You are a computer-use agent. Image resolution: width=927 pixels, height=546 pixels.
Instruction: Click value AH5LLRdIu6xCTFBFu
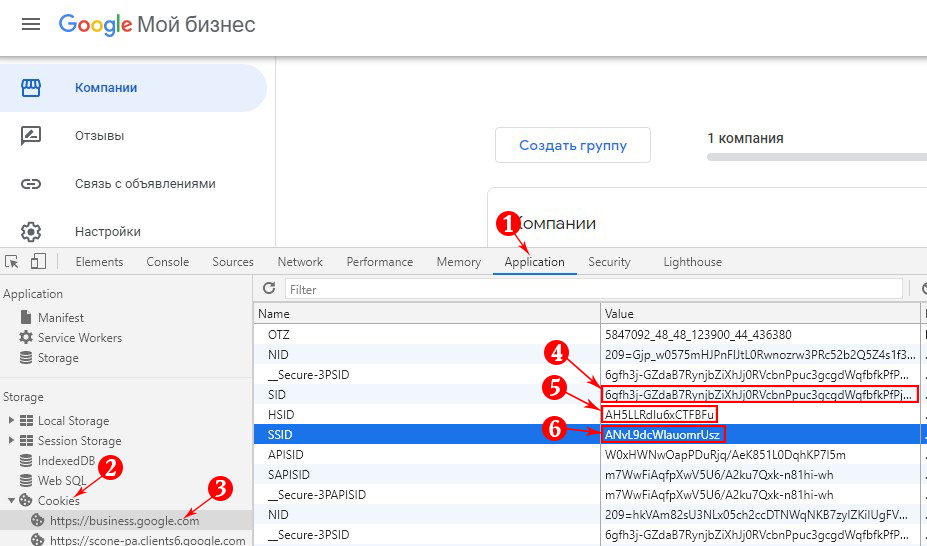pyautogui.click(x=659, y=414)
